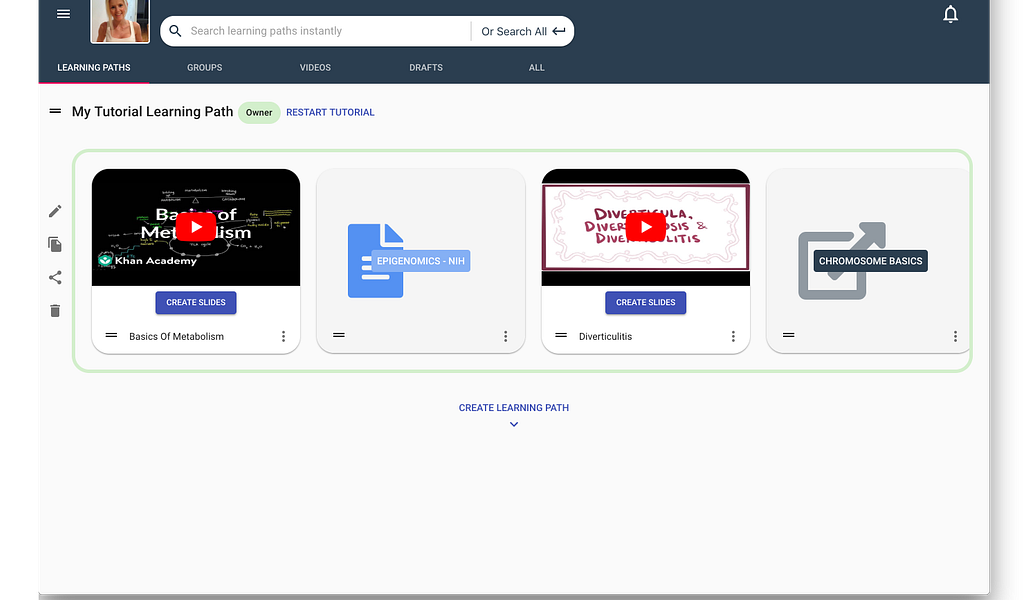Click My Tutorial Learning Path title
Screen dimensions: 1028x600
[152, 111]
